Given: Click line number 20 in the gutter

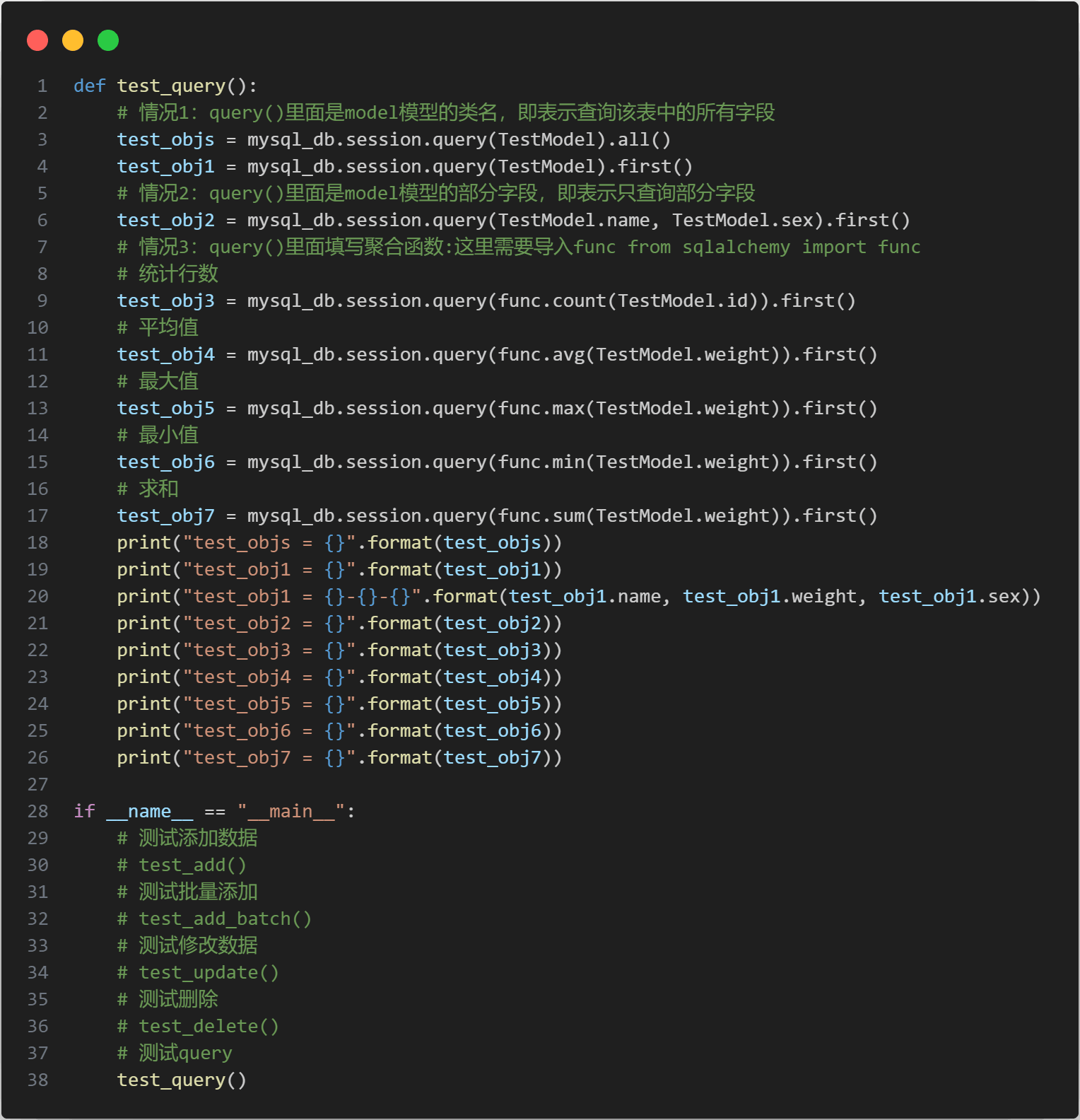Looking at the screenshot, I should (38, 597).
